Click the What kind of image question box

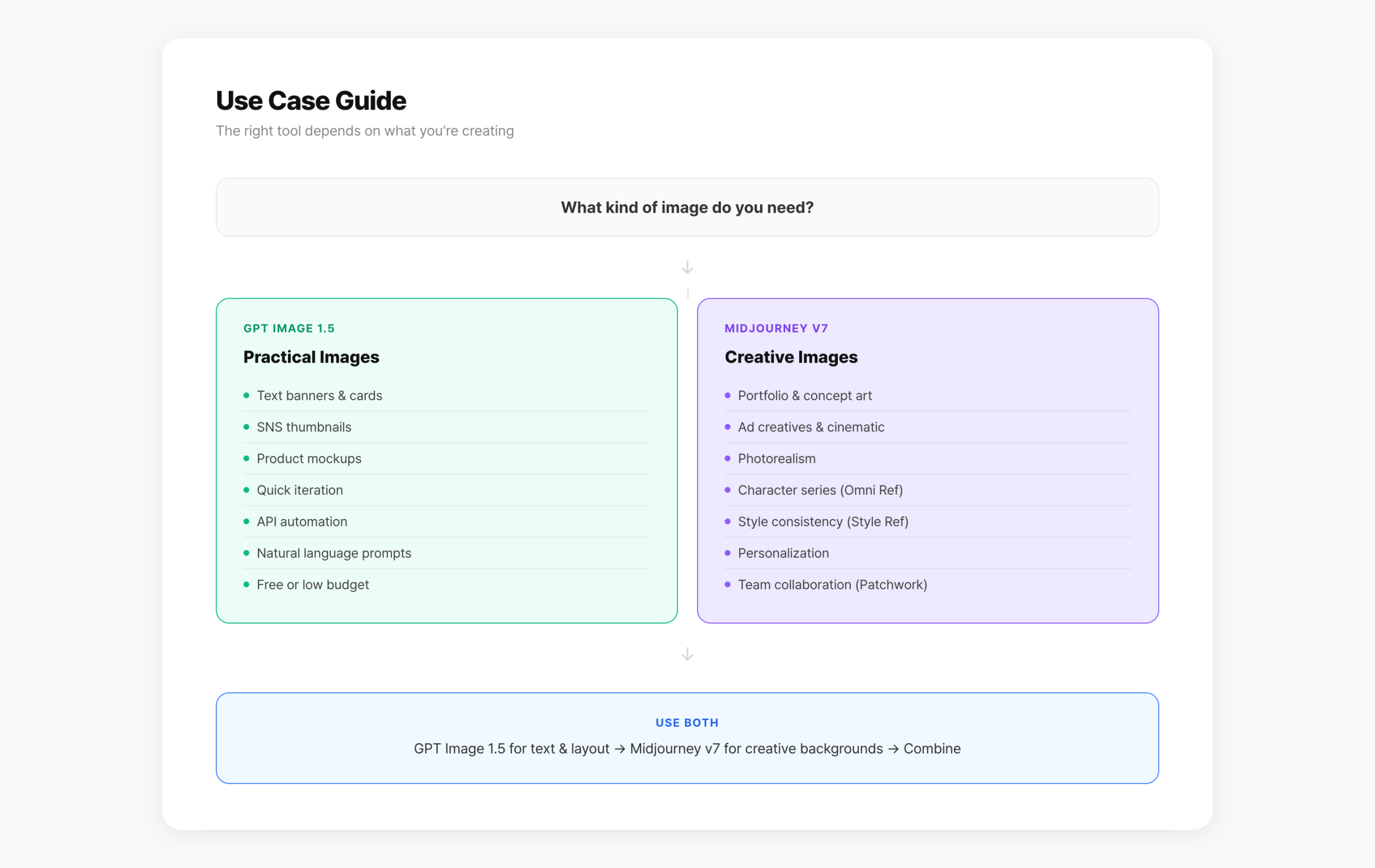coord(687,207)
